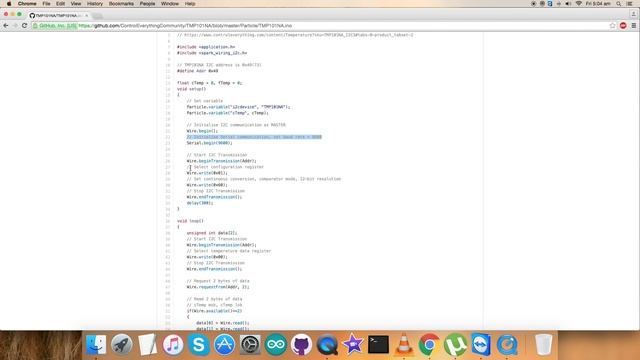640x360 pixels.
Task: Click the volume speaker icon in menu bar
Action: [x=568, y=4]
